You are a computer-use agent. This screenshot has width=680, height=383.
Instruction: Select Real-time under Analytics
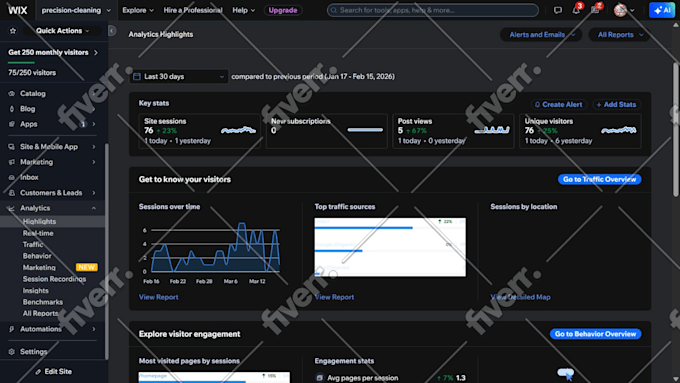pos(38,233)
